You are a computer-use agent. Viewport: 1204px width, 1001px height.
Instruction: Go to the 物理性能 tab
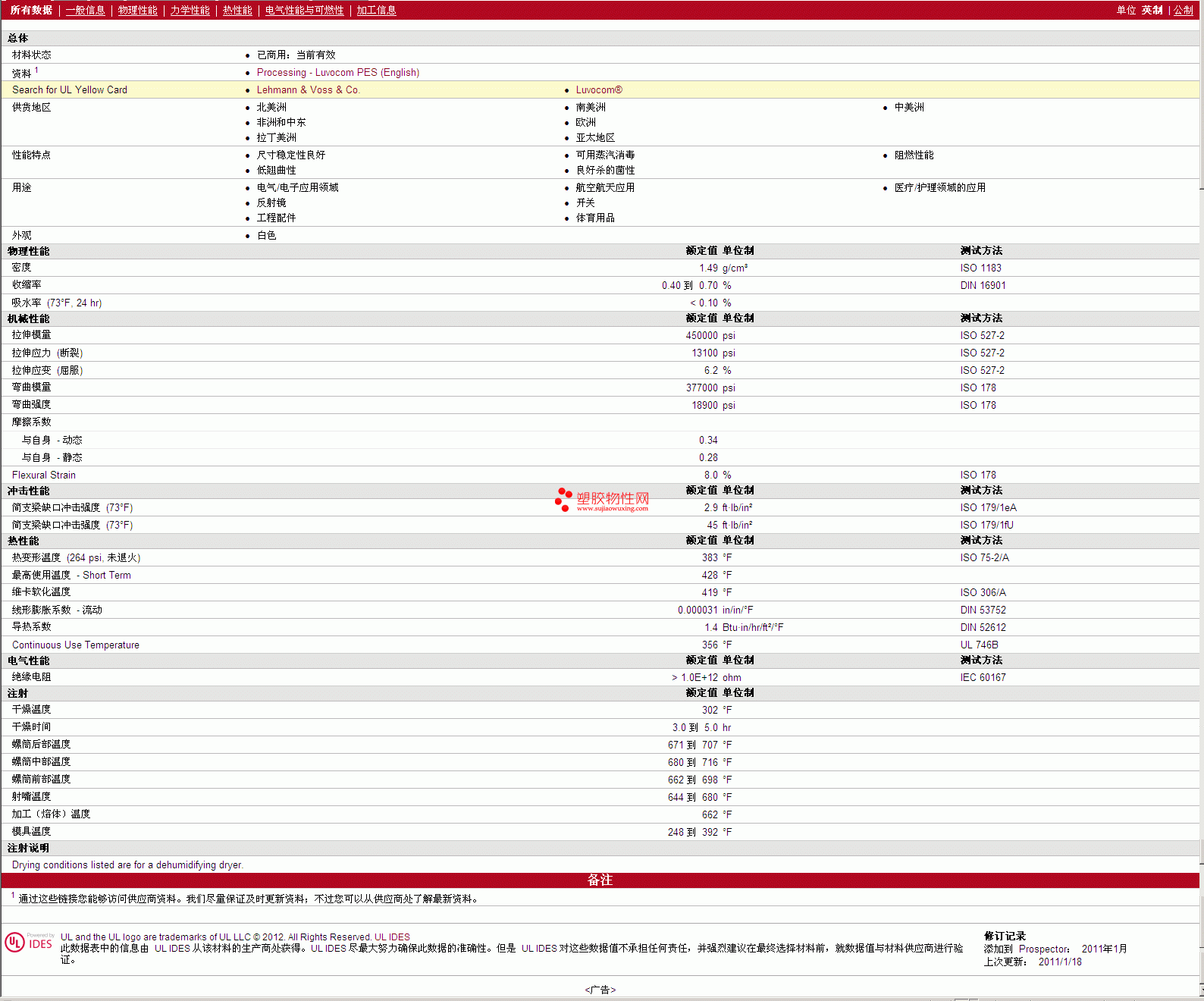(137, 10)
